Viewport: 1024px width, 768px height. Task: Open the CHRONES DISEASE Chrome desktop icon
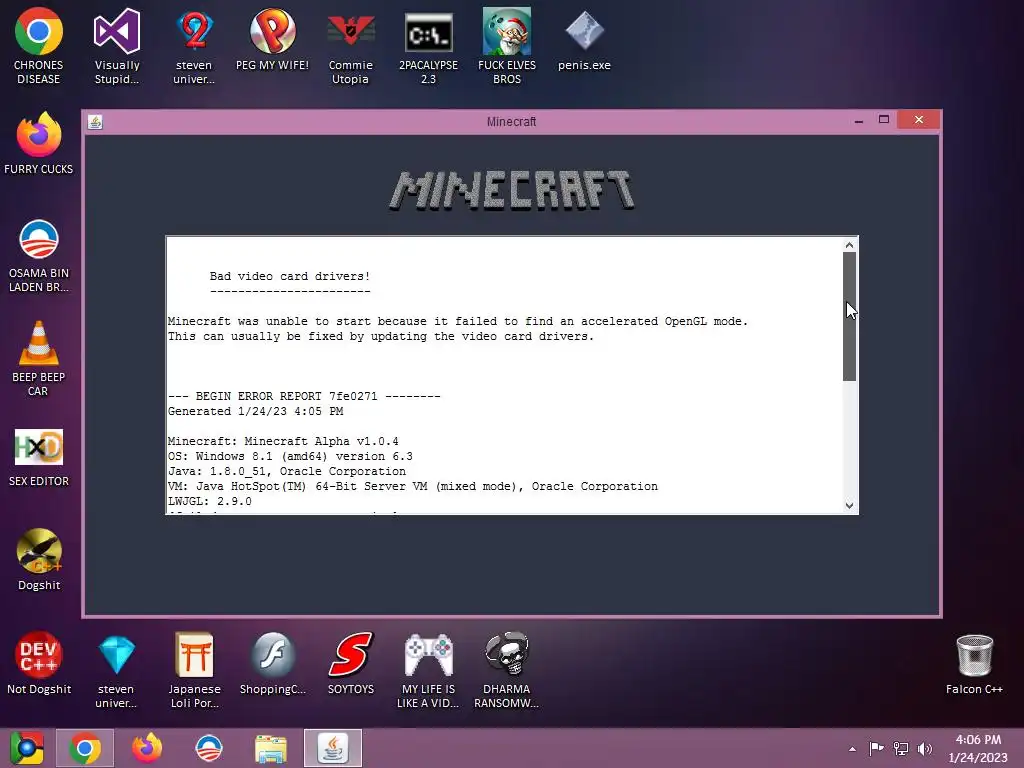coord(39,46)
